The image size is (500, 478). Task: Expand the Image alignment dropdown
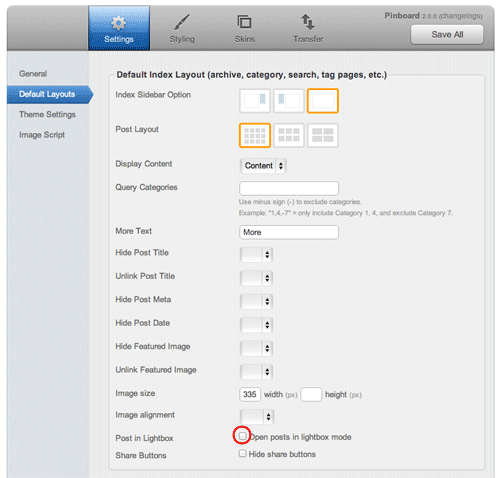click(257, 417)
